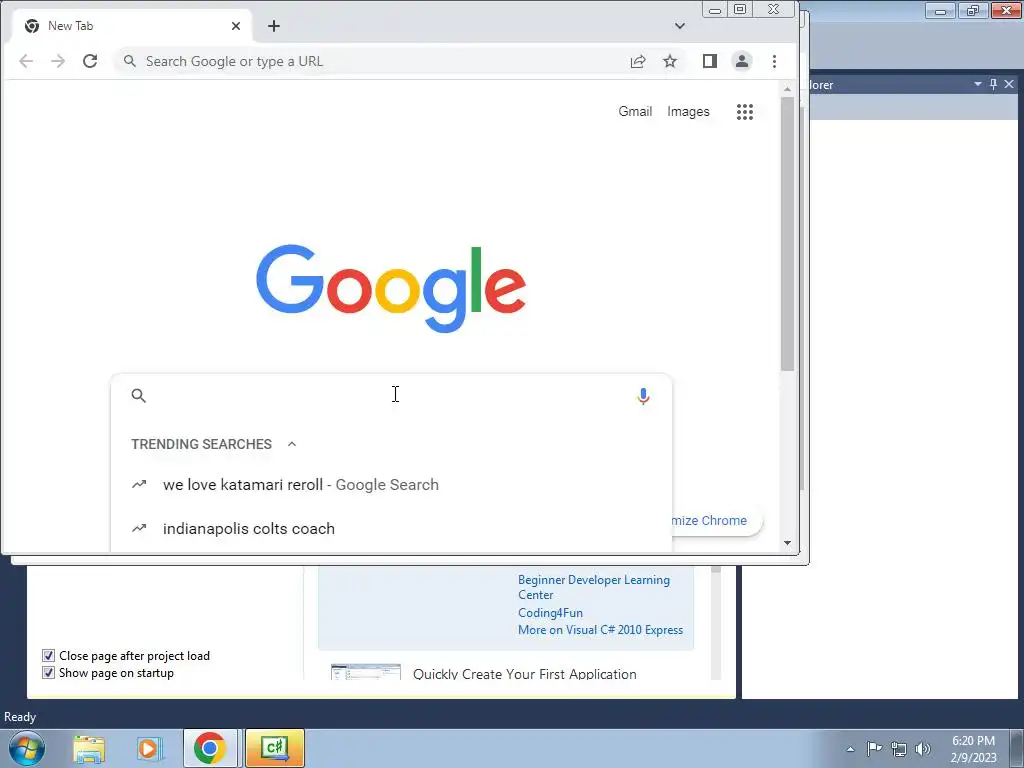
Task: Open the Windows Start menu
Action: click(x=27, y=748)
